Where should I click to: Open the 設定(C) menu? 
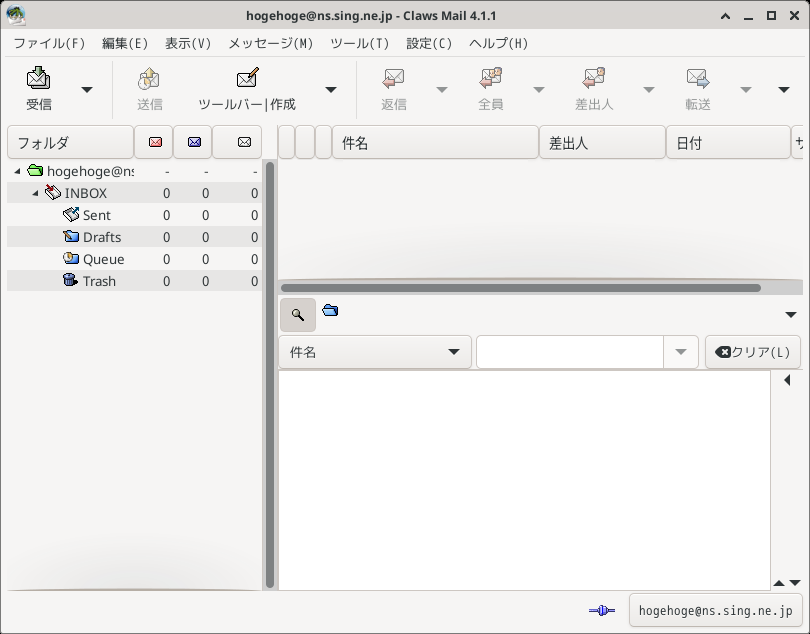coord(429,43)
